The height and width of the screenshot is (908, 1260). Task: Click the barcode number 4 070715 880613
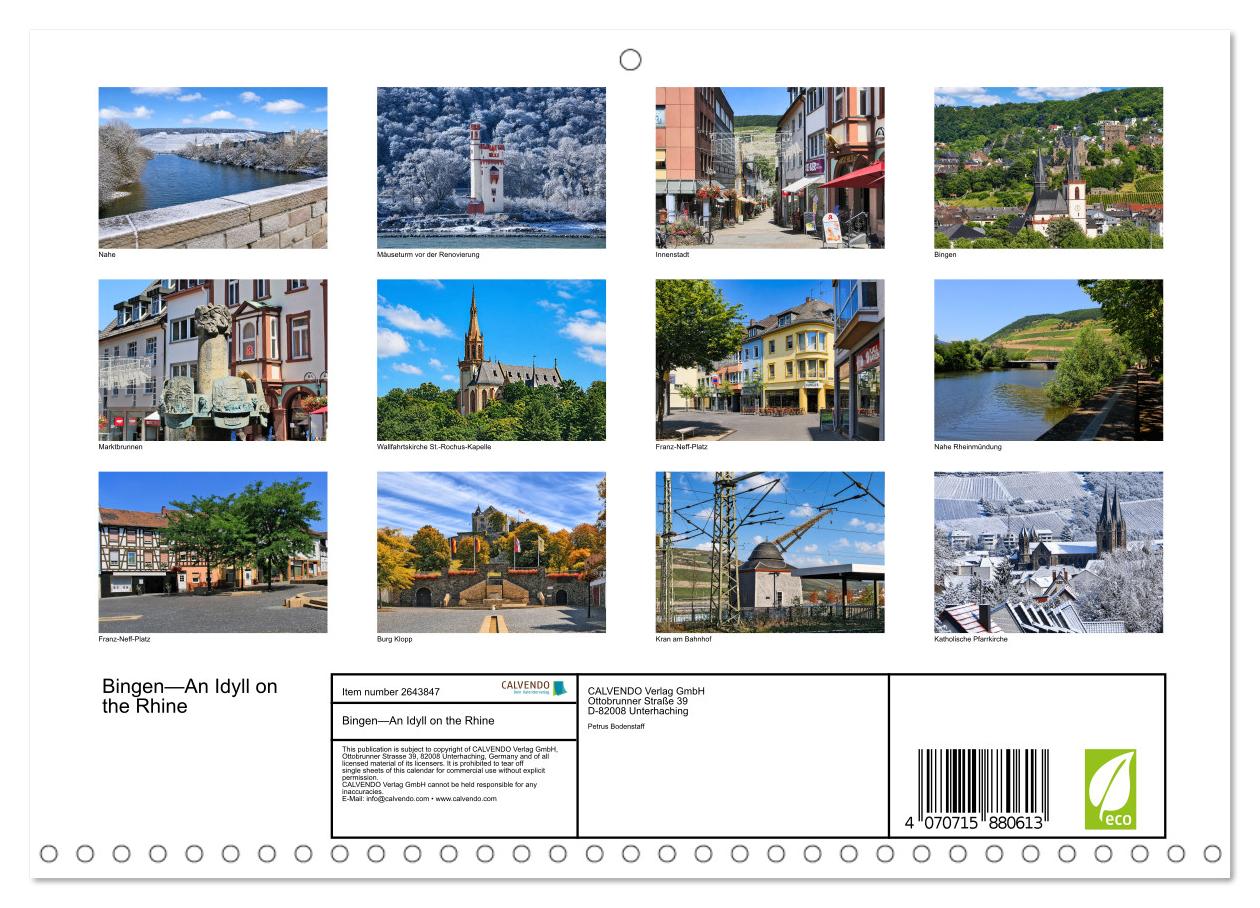(x=974, y=825)
